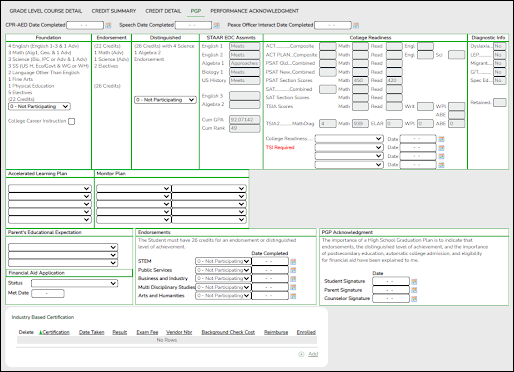
Task: Open calendar for CPR-AED Date Completed
Action: [108, 25]
